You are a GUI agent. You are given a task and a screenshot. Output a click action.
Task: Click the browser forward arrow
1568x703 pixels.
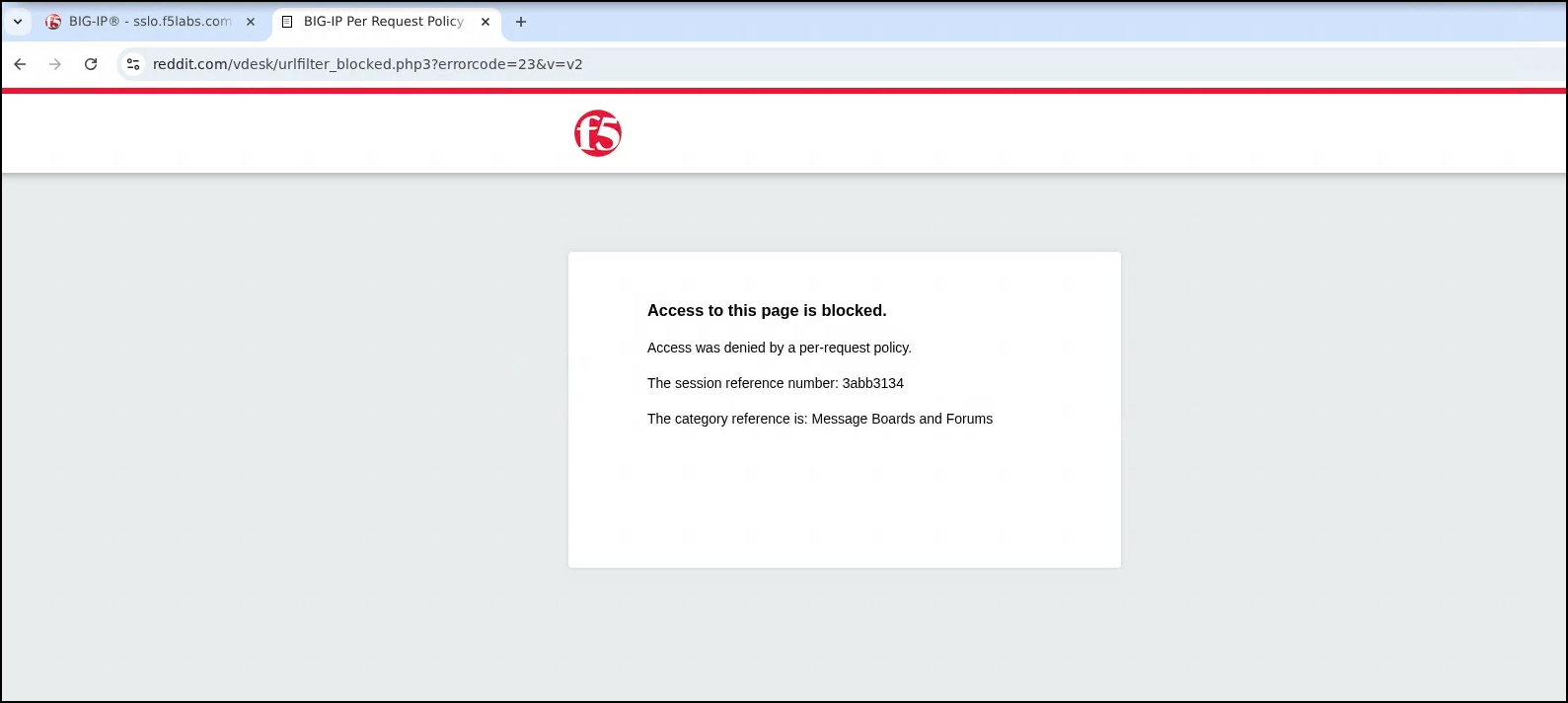coord(55,64)
